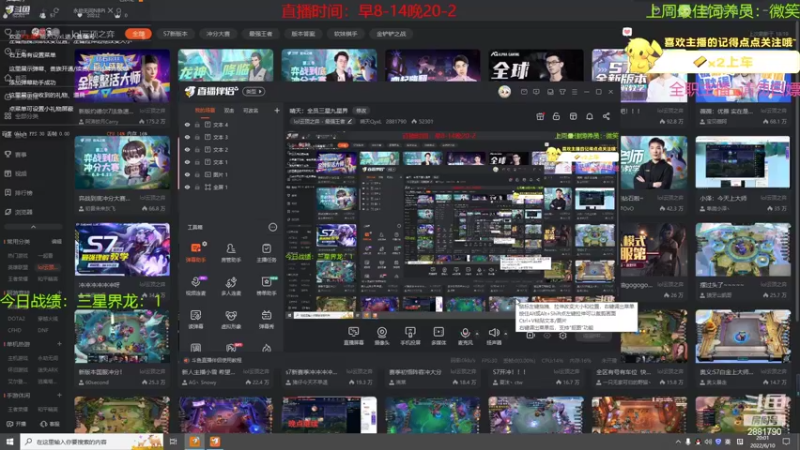Image resolution: width=800 pixels, height=450 pixels.
Task: Open the 弹幕助手 tool in the toolbox
Action: point(196,252)
